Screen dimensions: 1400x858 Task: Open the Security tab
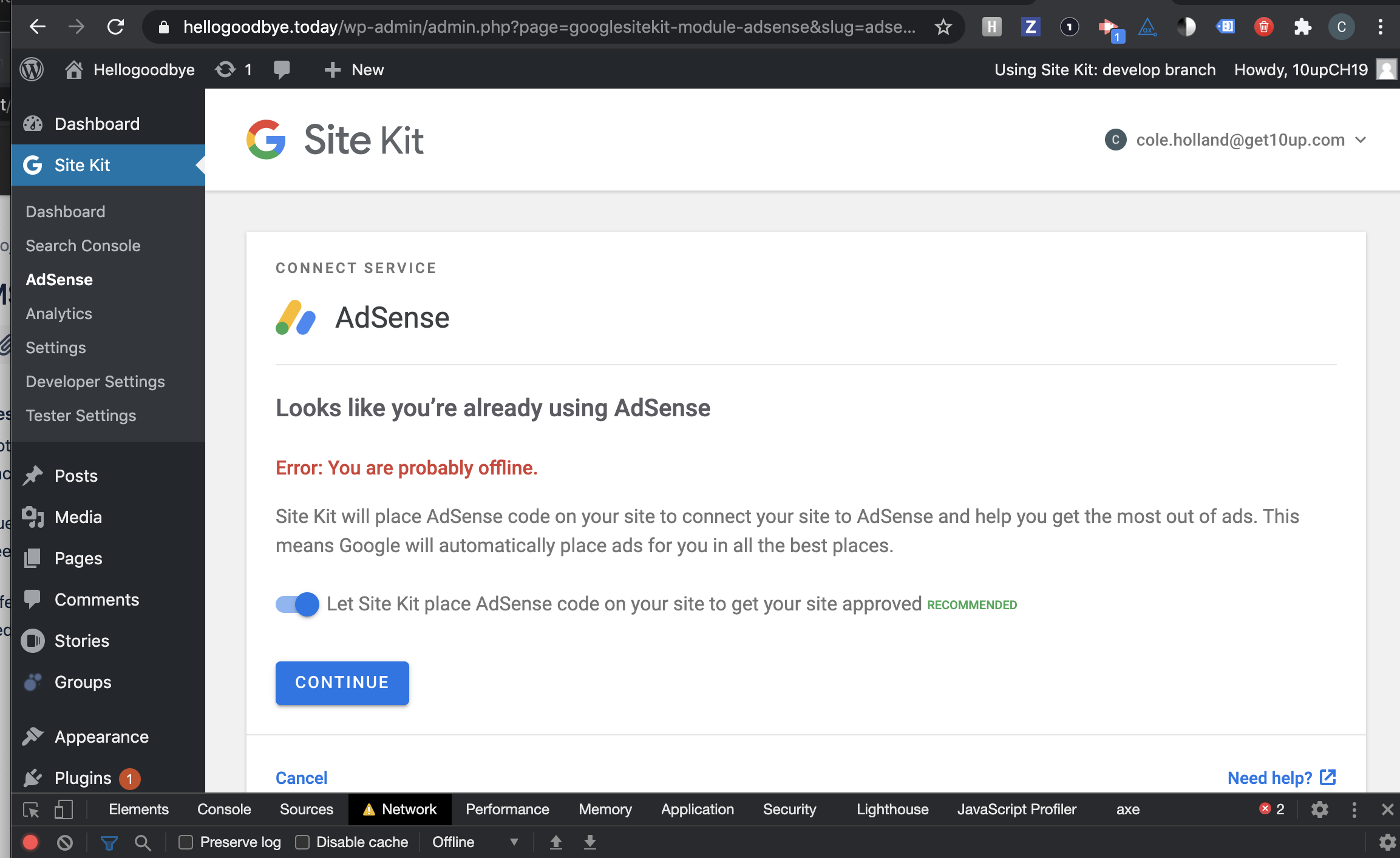point(789,809)
